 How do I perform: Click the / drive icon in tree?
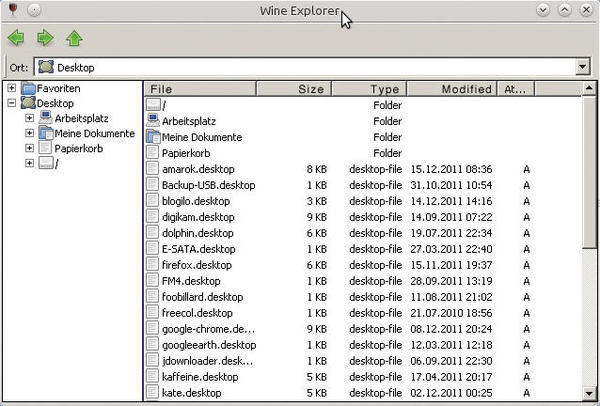46,163
